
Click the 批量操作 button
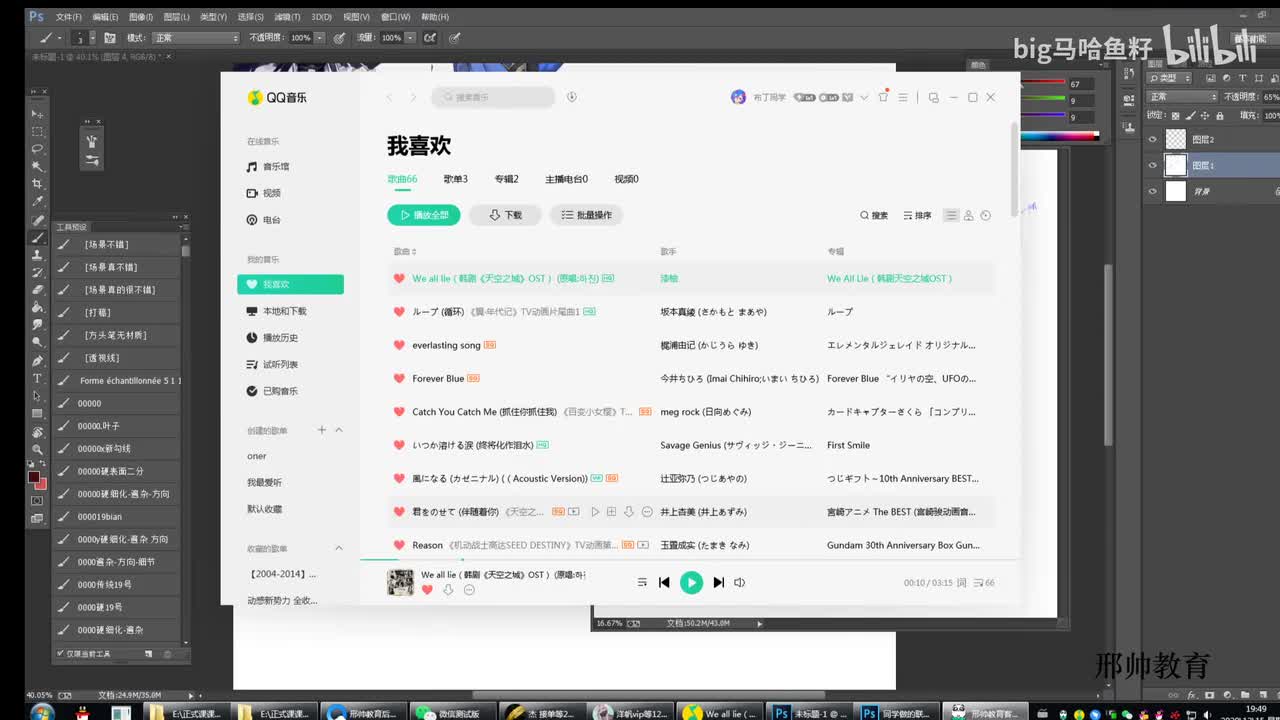point(586,215)
